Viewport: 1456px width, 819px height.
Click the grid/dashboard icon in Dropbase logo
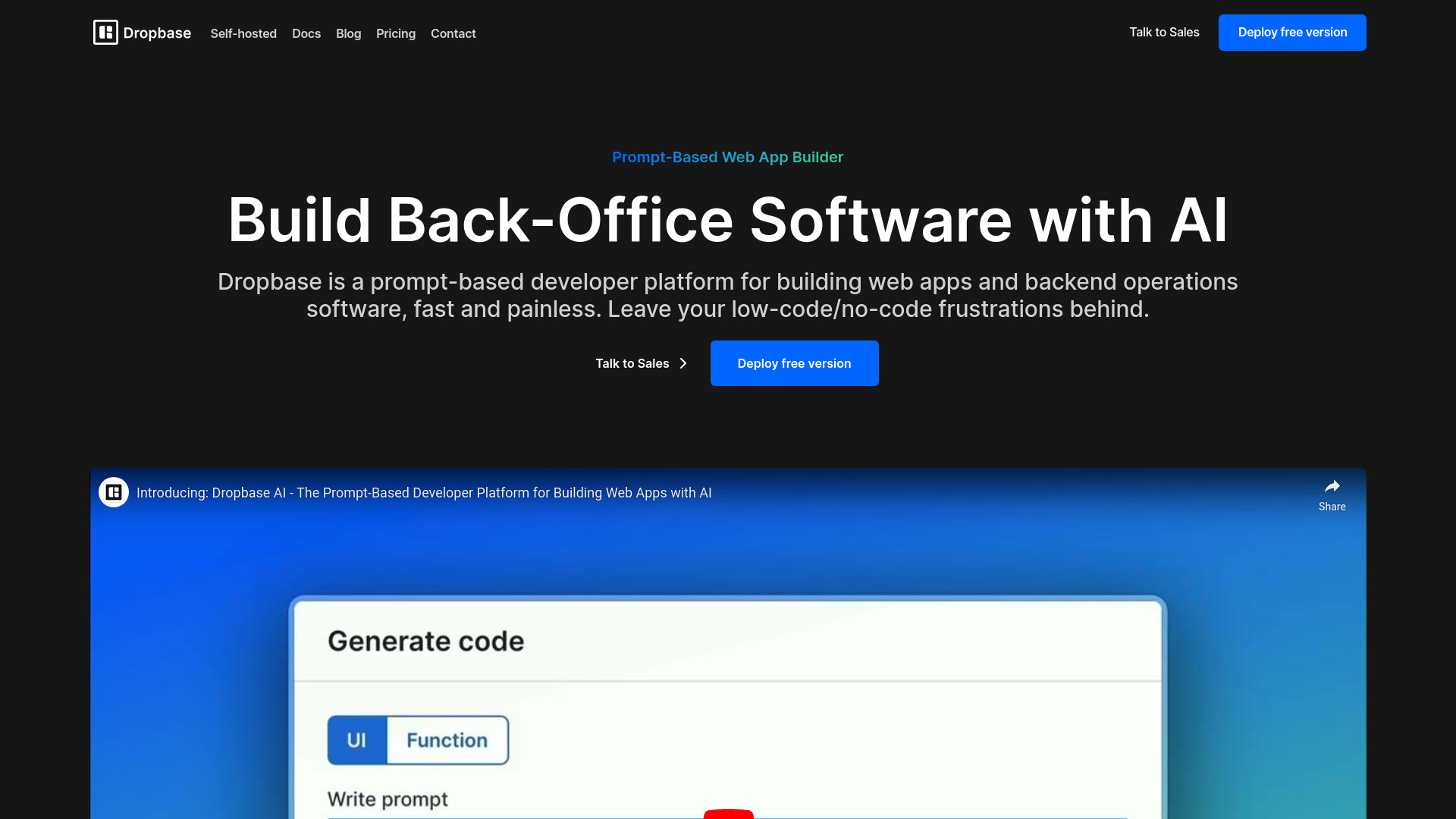click(x=104, y=32)
